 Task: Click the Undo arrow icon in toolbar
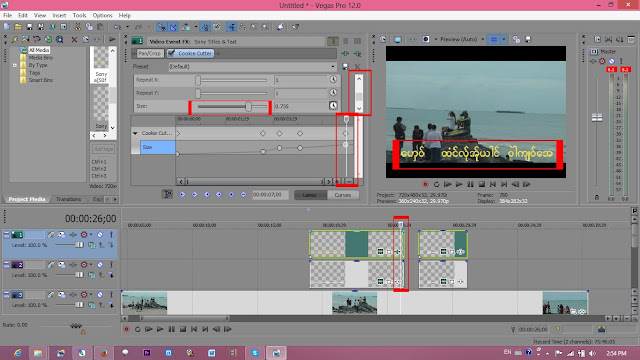[x=118, y=27]
